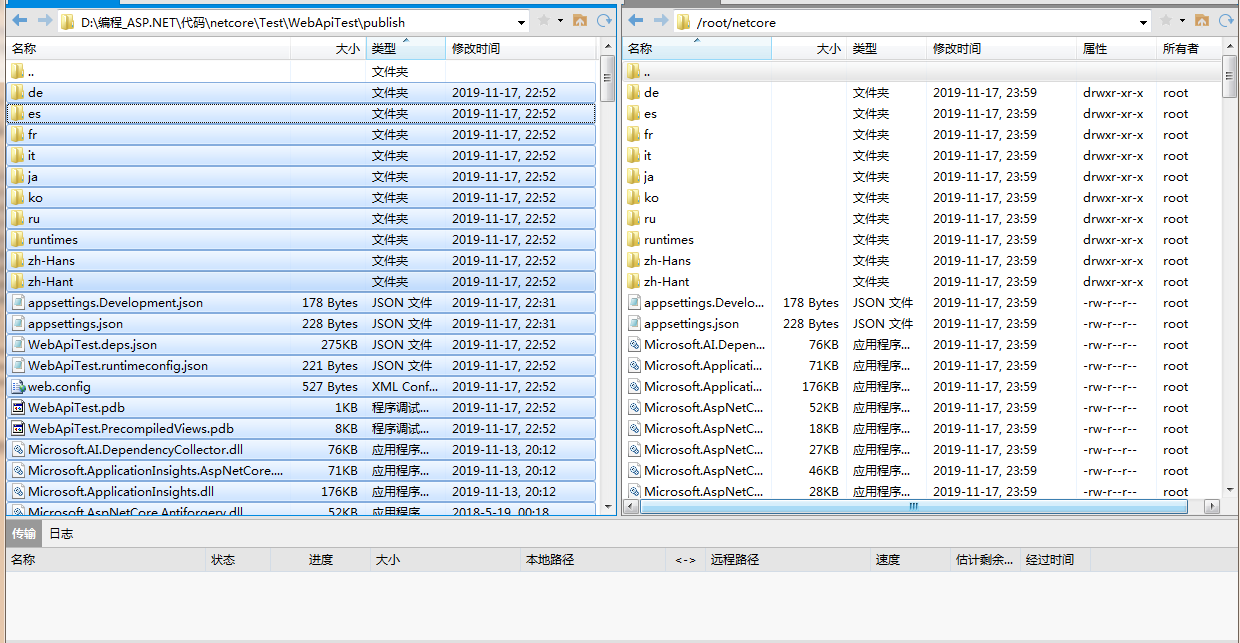Screen dimensions: 1240x643
Task: Click the local zh-Hant folder icon
Action: [18, 282]
